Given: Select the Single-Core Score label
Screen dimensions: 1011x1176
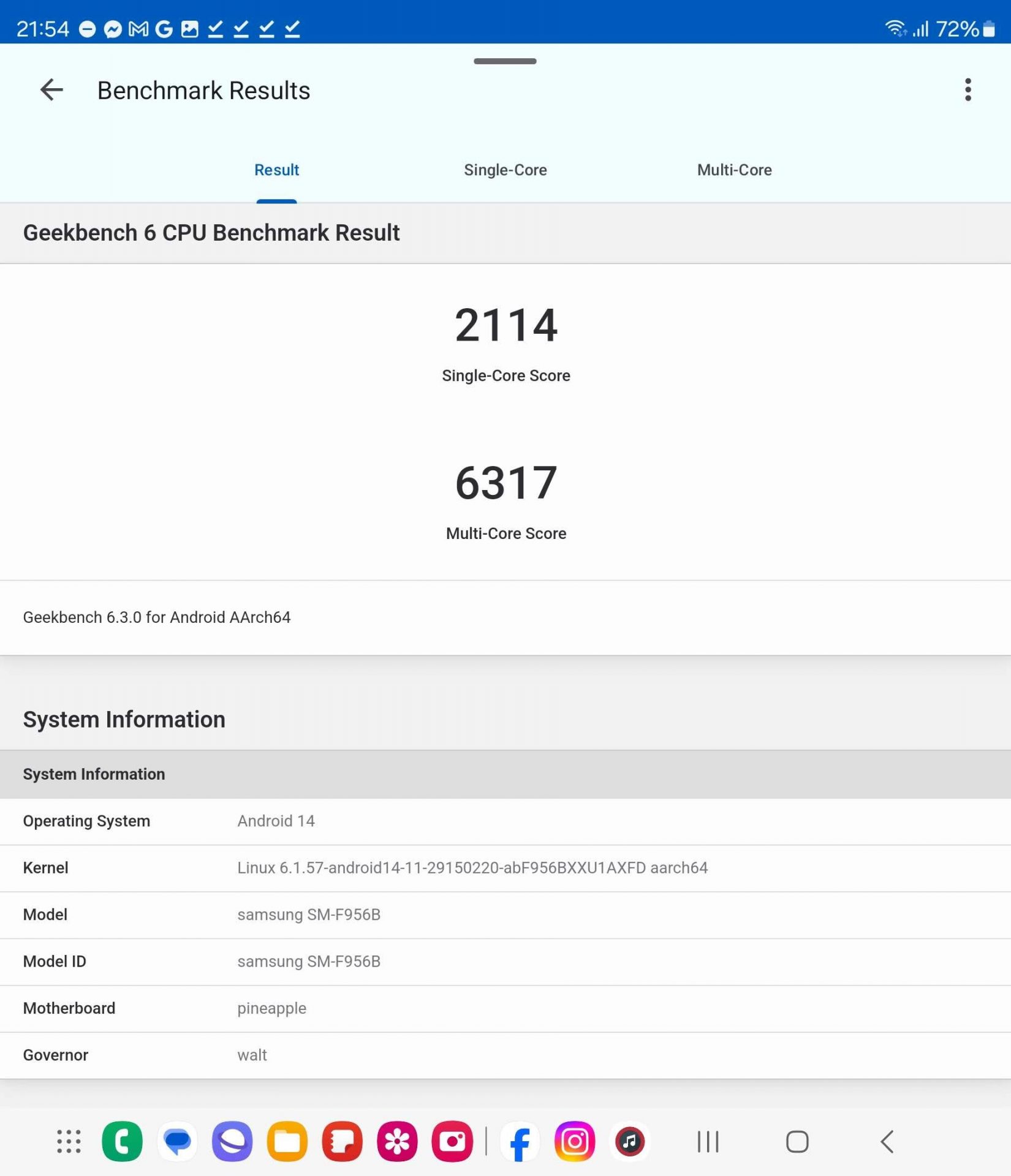Looking at the screenshot, I should click(505, 375).
